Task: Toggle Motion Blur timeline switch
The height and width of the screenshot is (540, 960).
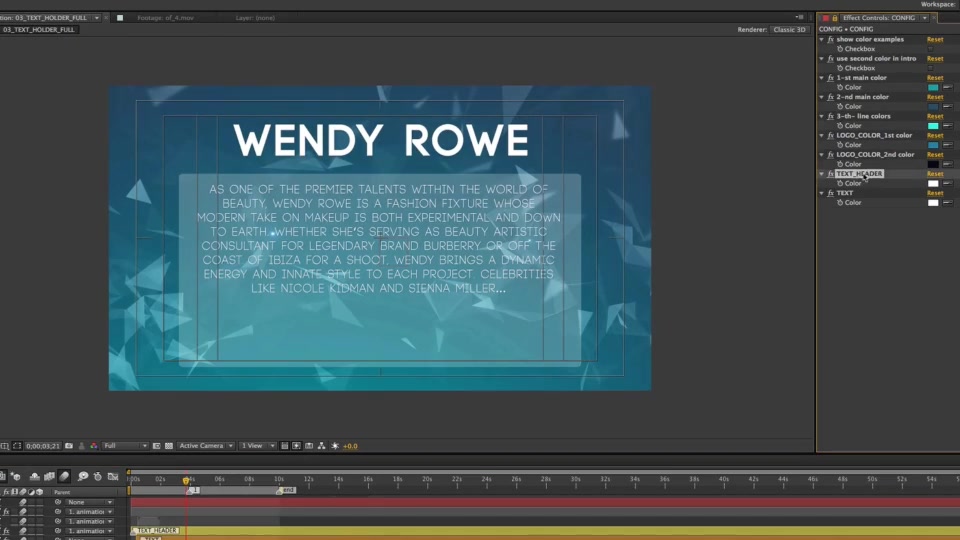Action: [64, 476]
